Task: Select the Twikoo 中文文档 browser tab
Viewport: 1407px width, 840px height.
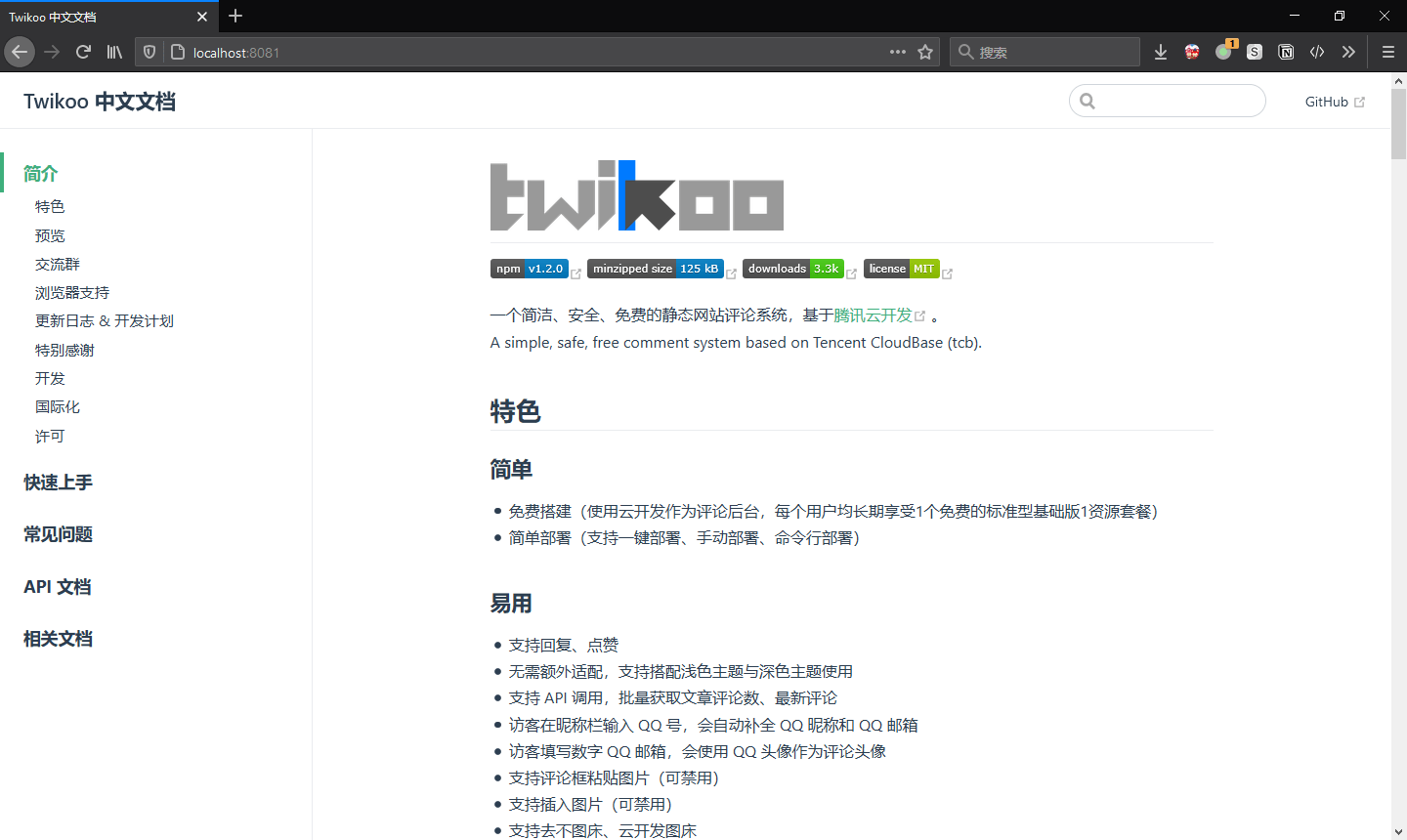Action: click(109, 17)
